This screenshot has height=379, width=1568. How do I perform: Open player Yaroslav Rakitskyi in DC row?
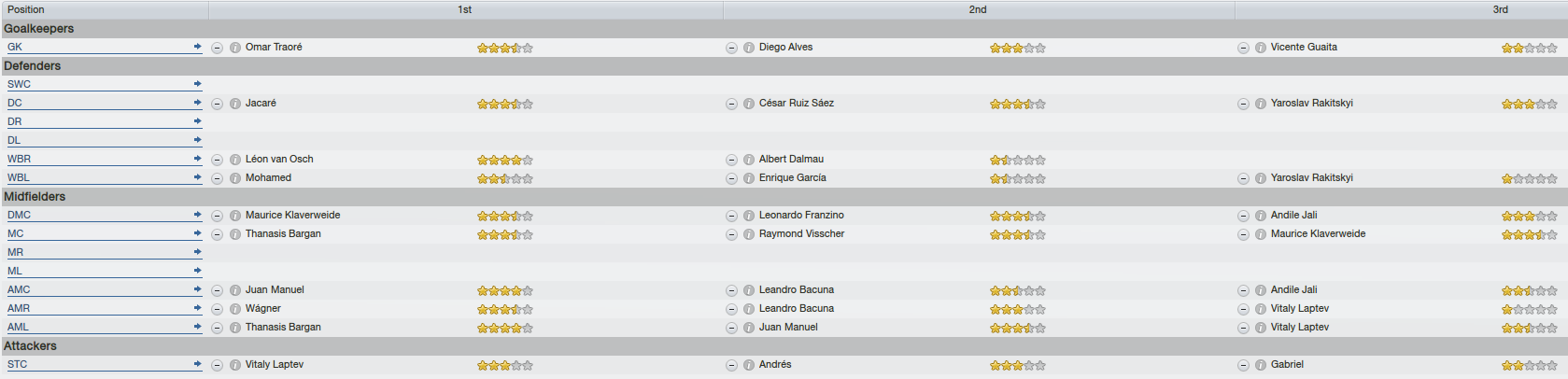pos(1311,103)
